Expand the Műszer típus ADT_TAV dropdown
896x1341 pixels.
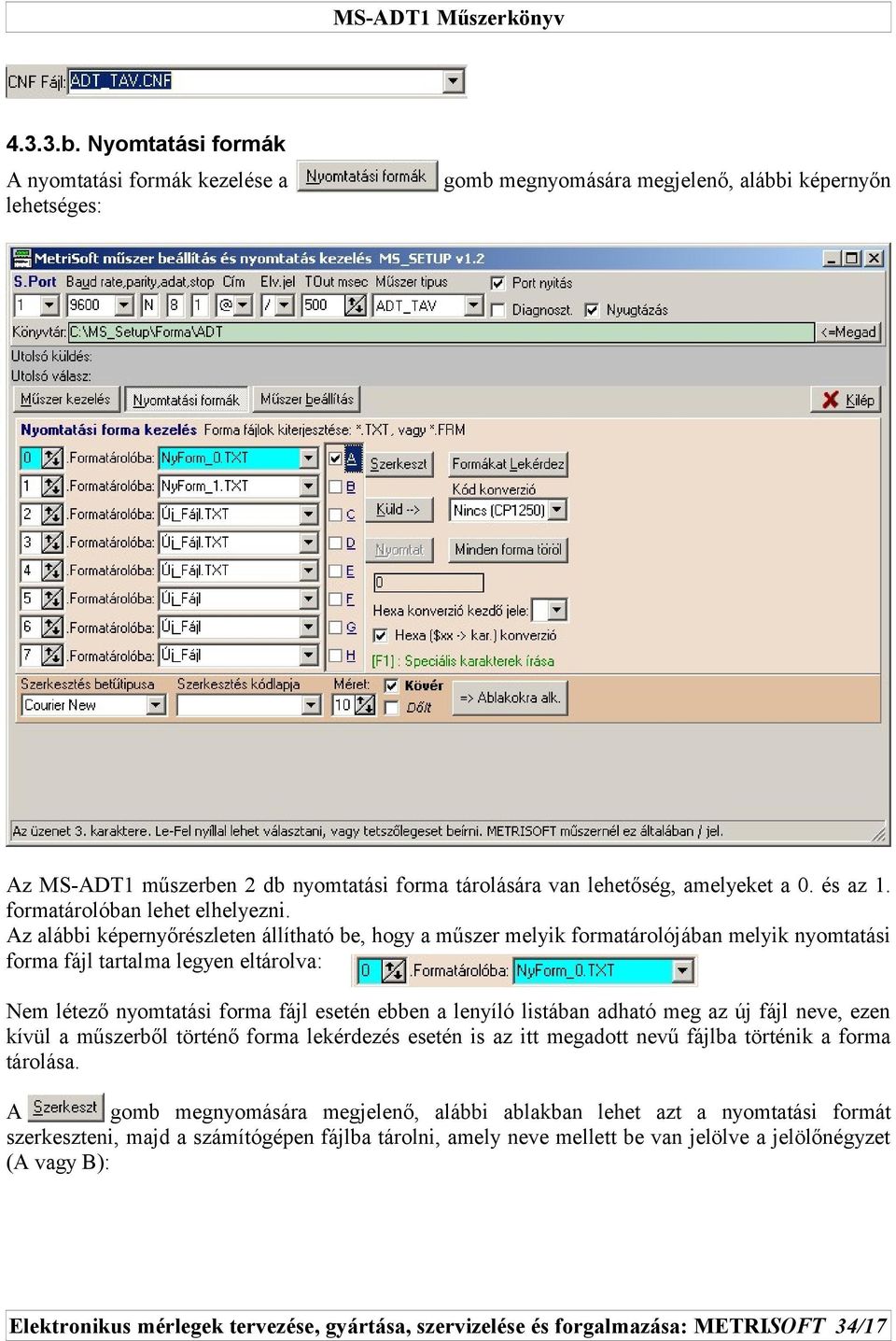point(473,305)
